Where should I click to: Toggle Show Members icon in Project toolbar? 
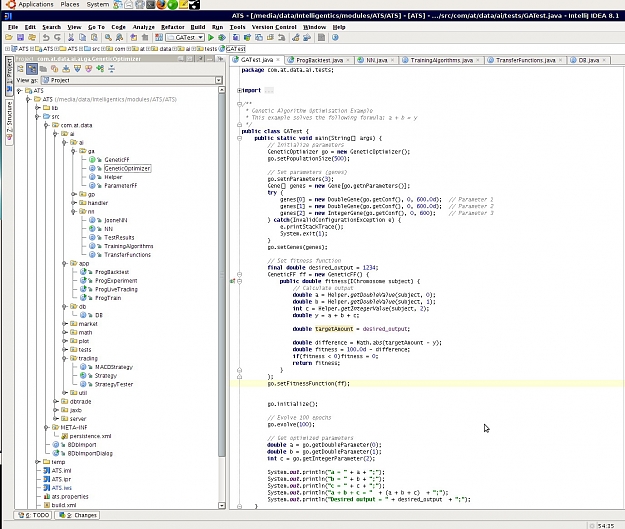click(x=55, y=69)
